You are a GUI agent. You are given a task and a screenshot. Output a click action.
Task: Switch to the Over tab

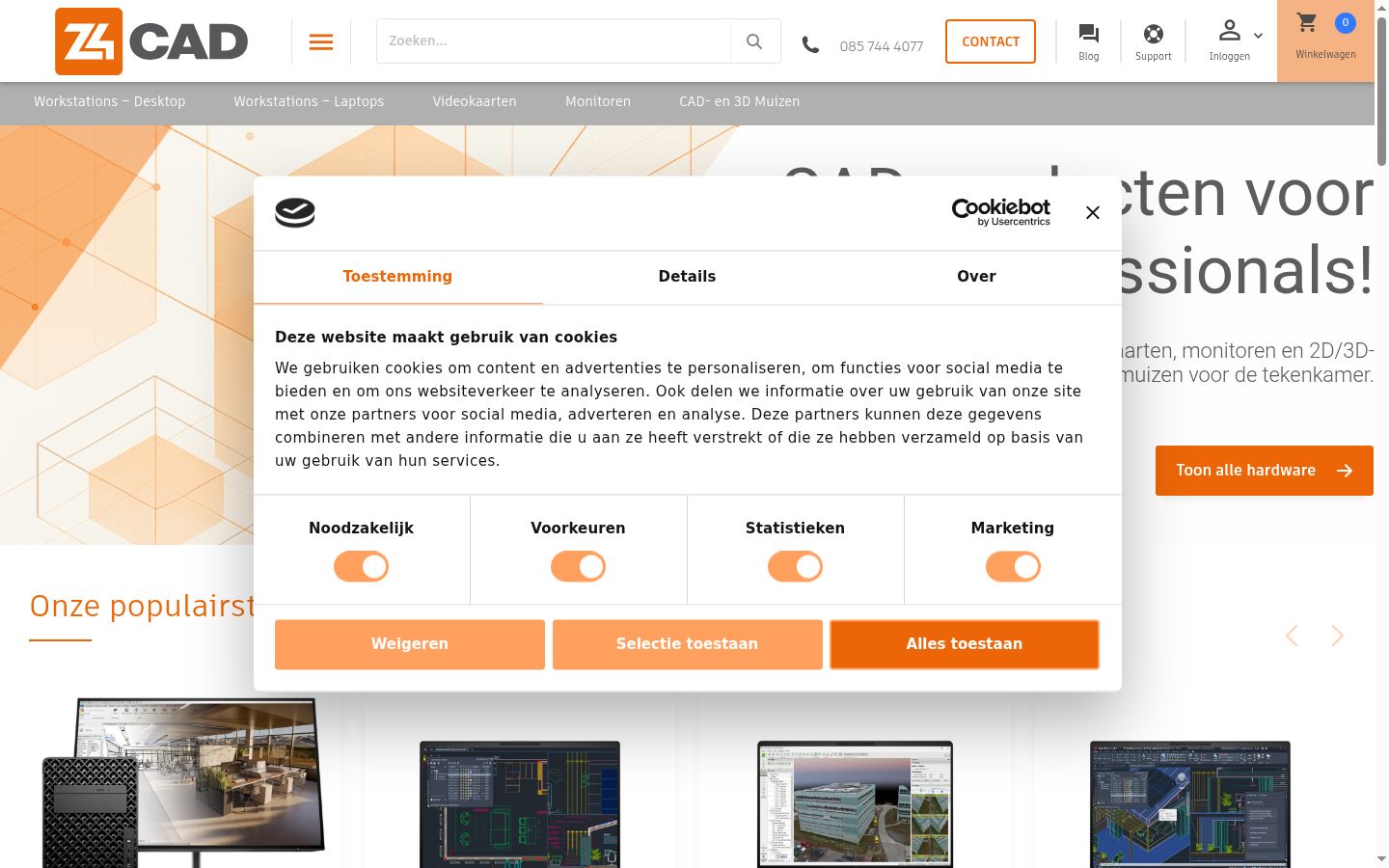tap(976, 277)
